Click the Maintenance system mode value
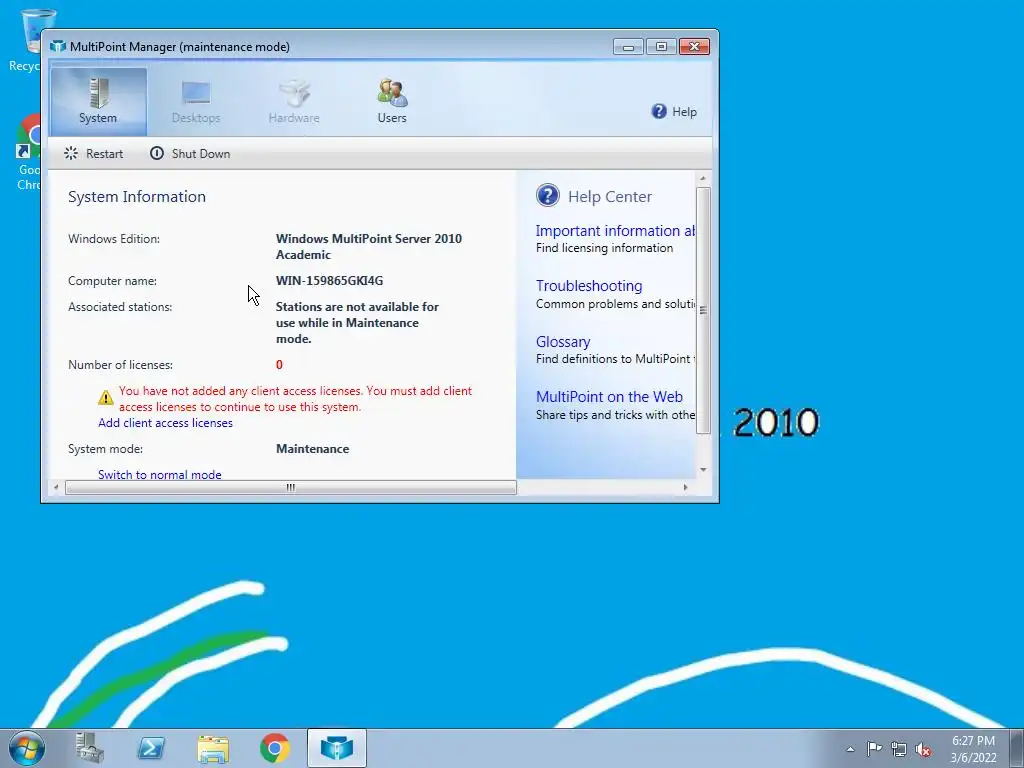 pos(312,449)
